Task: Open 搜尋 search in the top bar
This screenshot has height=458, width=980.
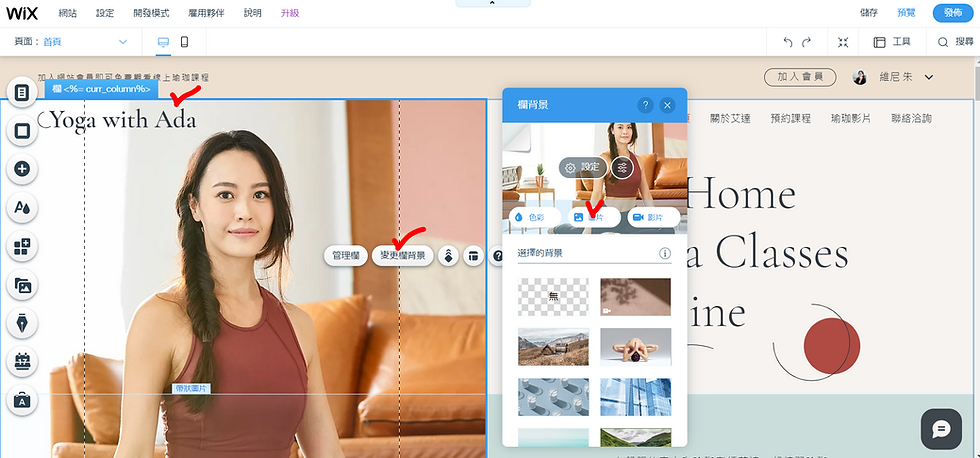Action: tap(956, 42)
